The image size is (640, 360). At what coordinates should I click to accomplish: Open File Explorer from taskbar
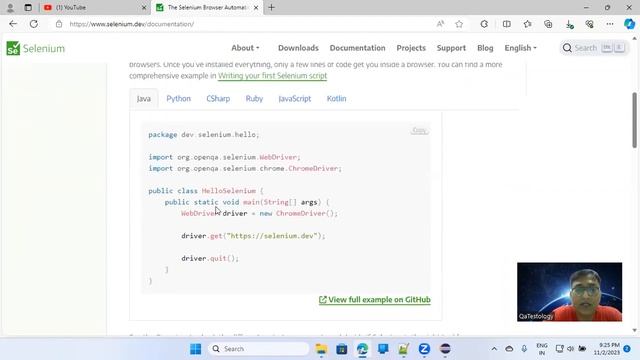(321, 349)
